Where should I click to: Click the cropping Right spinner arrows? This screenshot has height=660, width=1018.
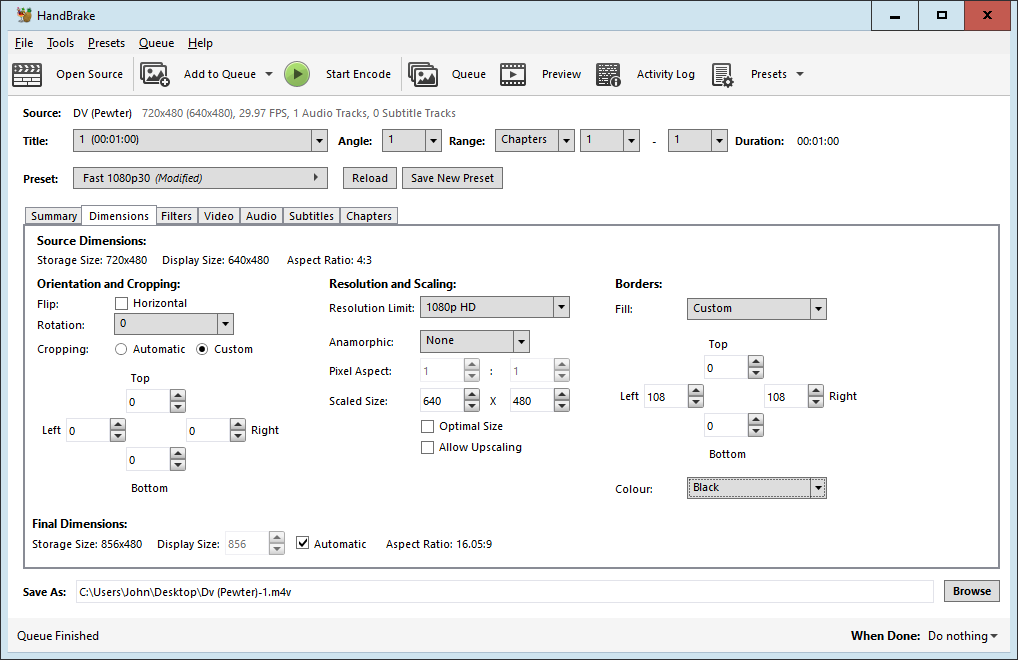238,430
